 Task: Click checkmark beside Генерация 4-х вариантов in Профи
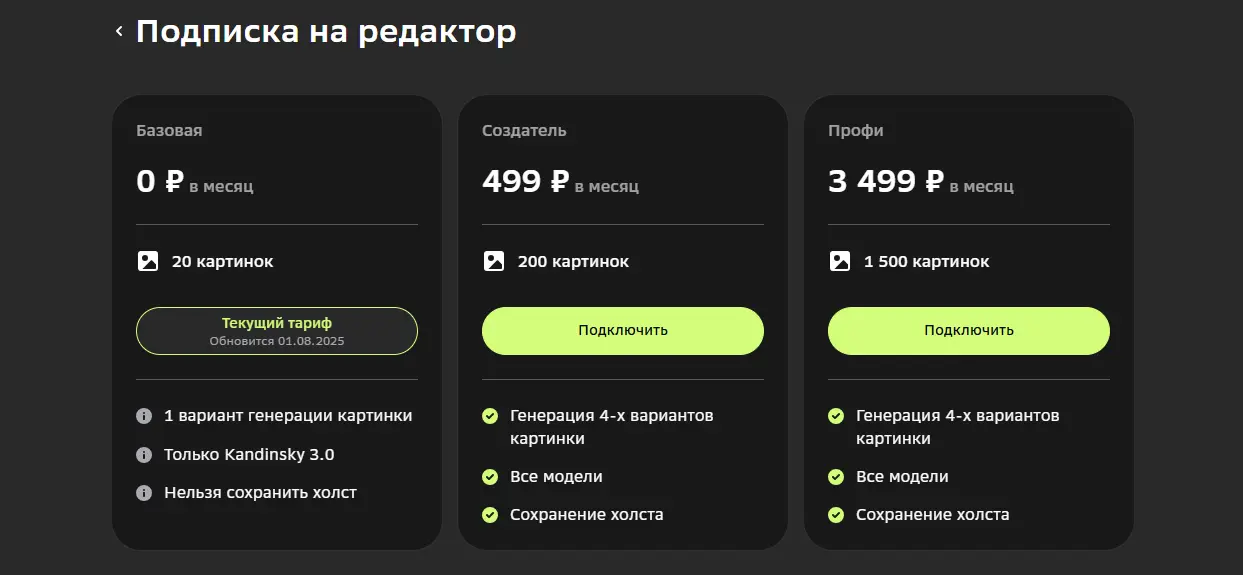point(836,415)
